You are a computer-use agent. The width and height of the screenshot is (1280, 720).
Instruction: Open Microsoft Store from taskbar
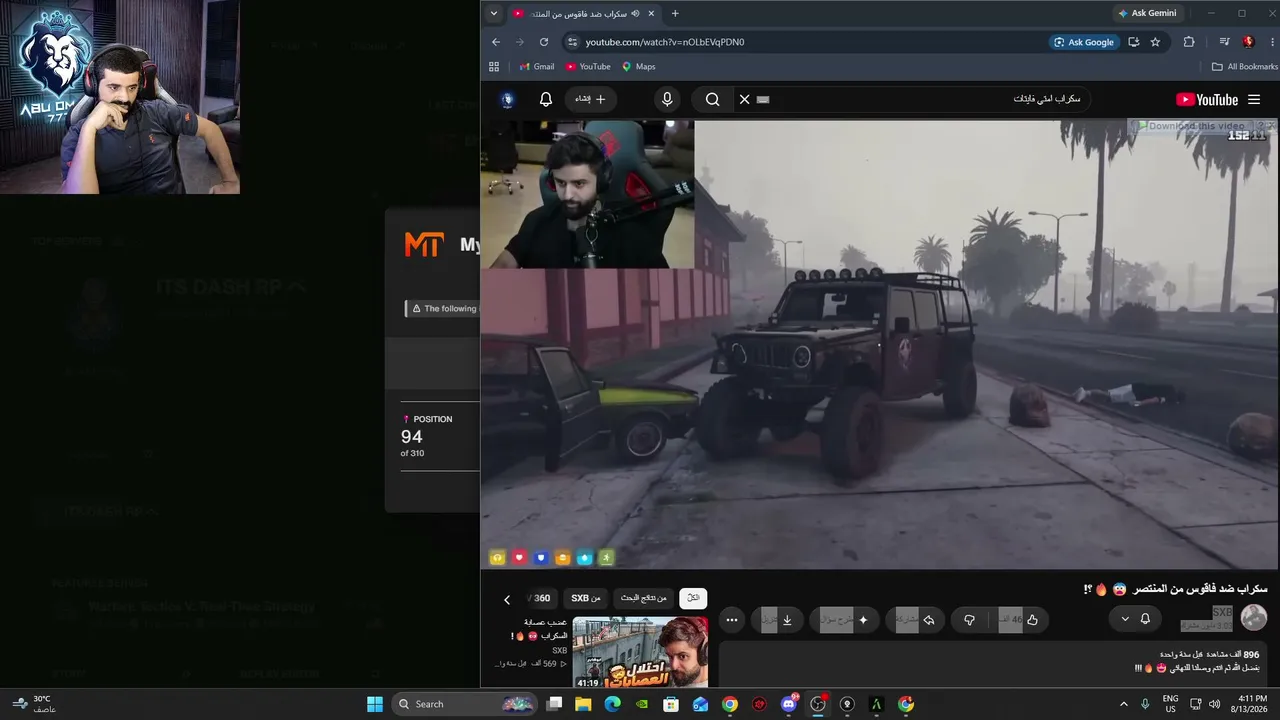[x=671, y=704]
